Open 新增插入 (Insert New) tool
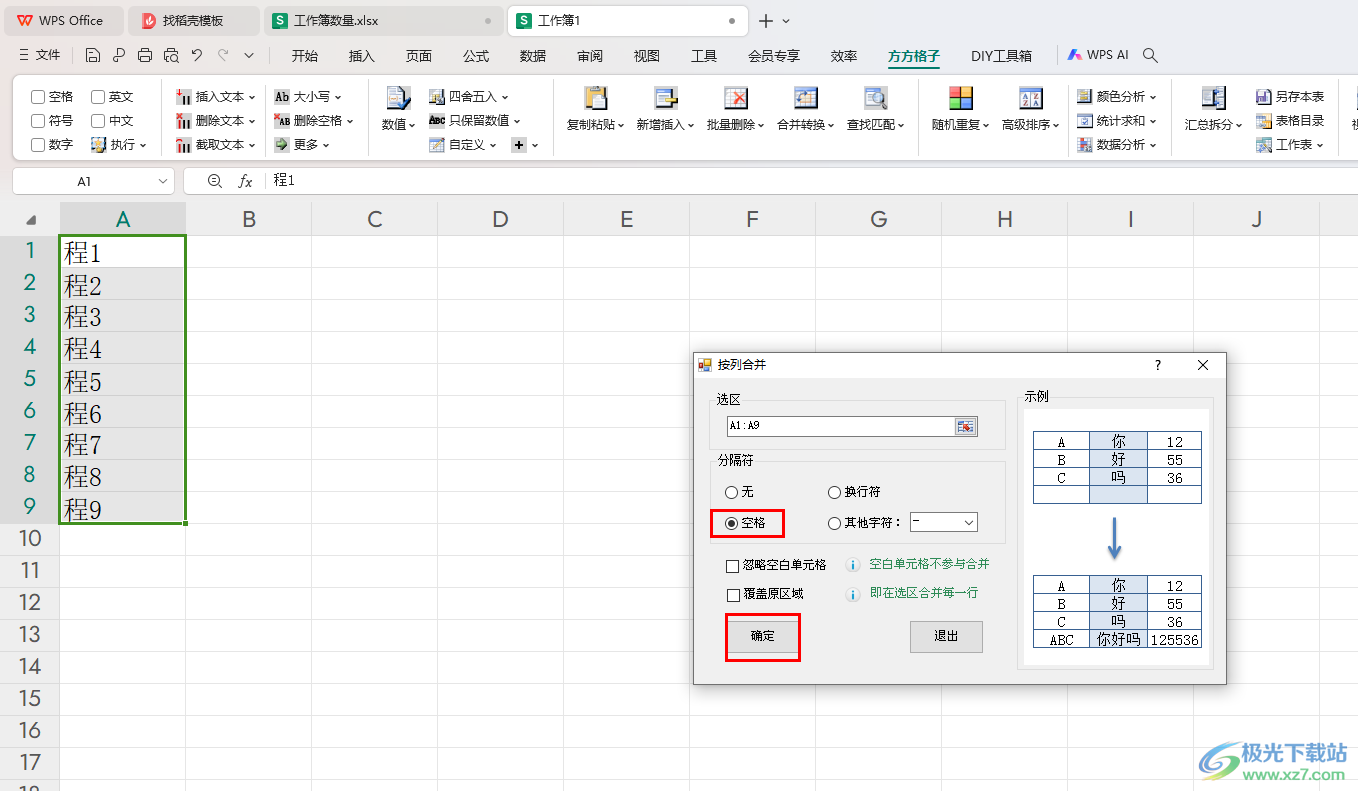The width and height of the screenshot is (1358, 791). click(x=666, y=98)
